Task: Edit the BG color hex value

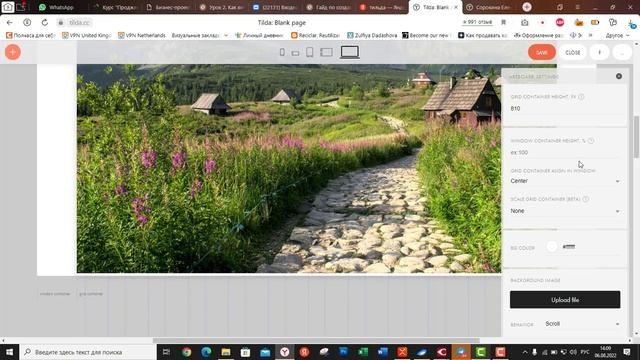Action: pyautogui.click(x=569, y=247)
